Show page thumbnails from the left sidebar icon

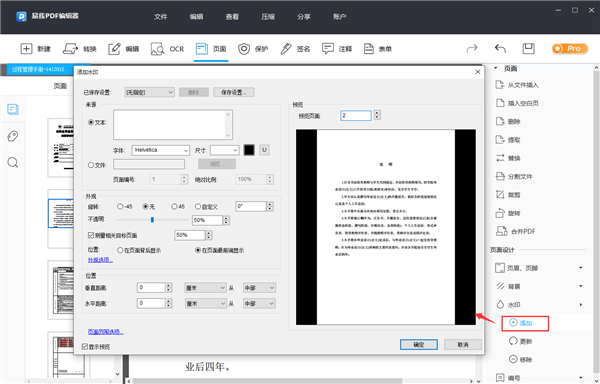click(x=13, y=109)
